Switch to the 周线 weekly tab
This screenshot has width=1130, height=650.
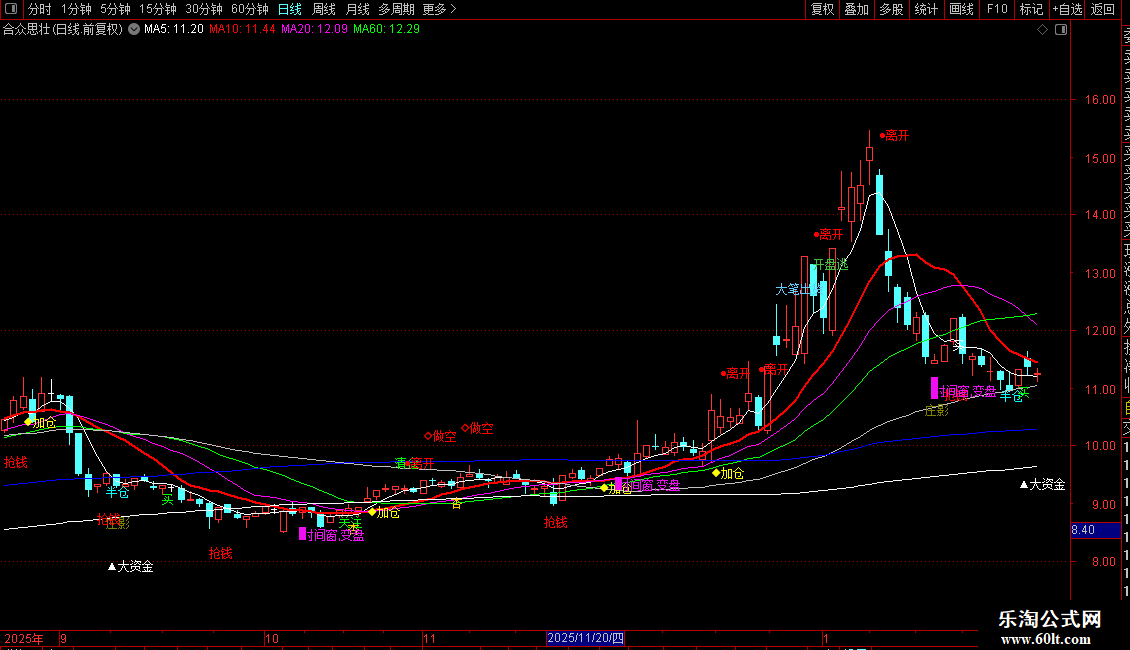click(x=324, y=9)
